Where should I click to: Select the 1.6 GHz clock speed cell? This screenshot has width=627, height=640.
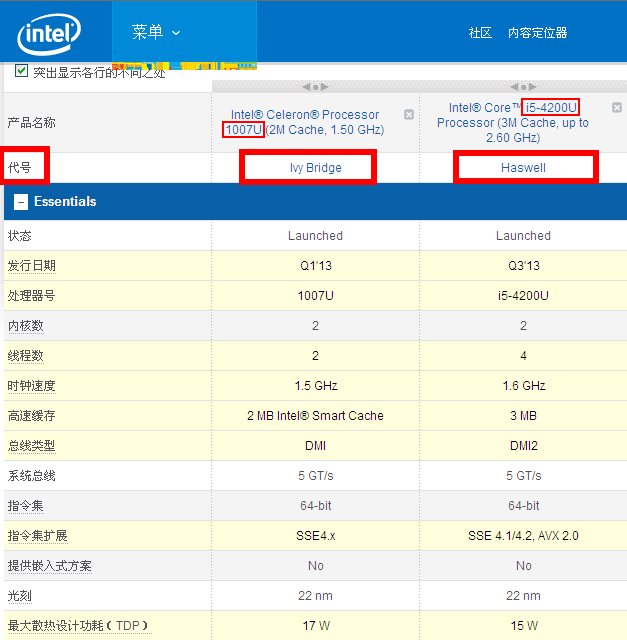coord(523,386)
